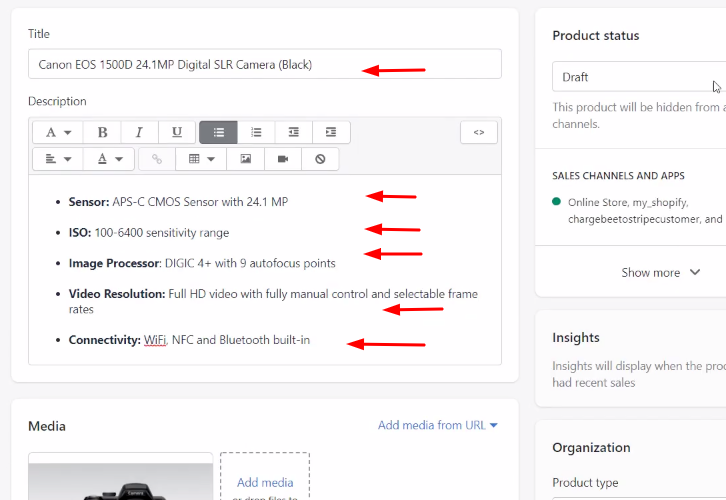Click the SALES CHANNELS AND APPS heading
Viewport: 726px width, 500px height.
click(x=618, y=176)
